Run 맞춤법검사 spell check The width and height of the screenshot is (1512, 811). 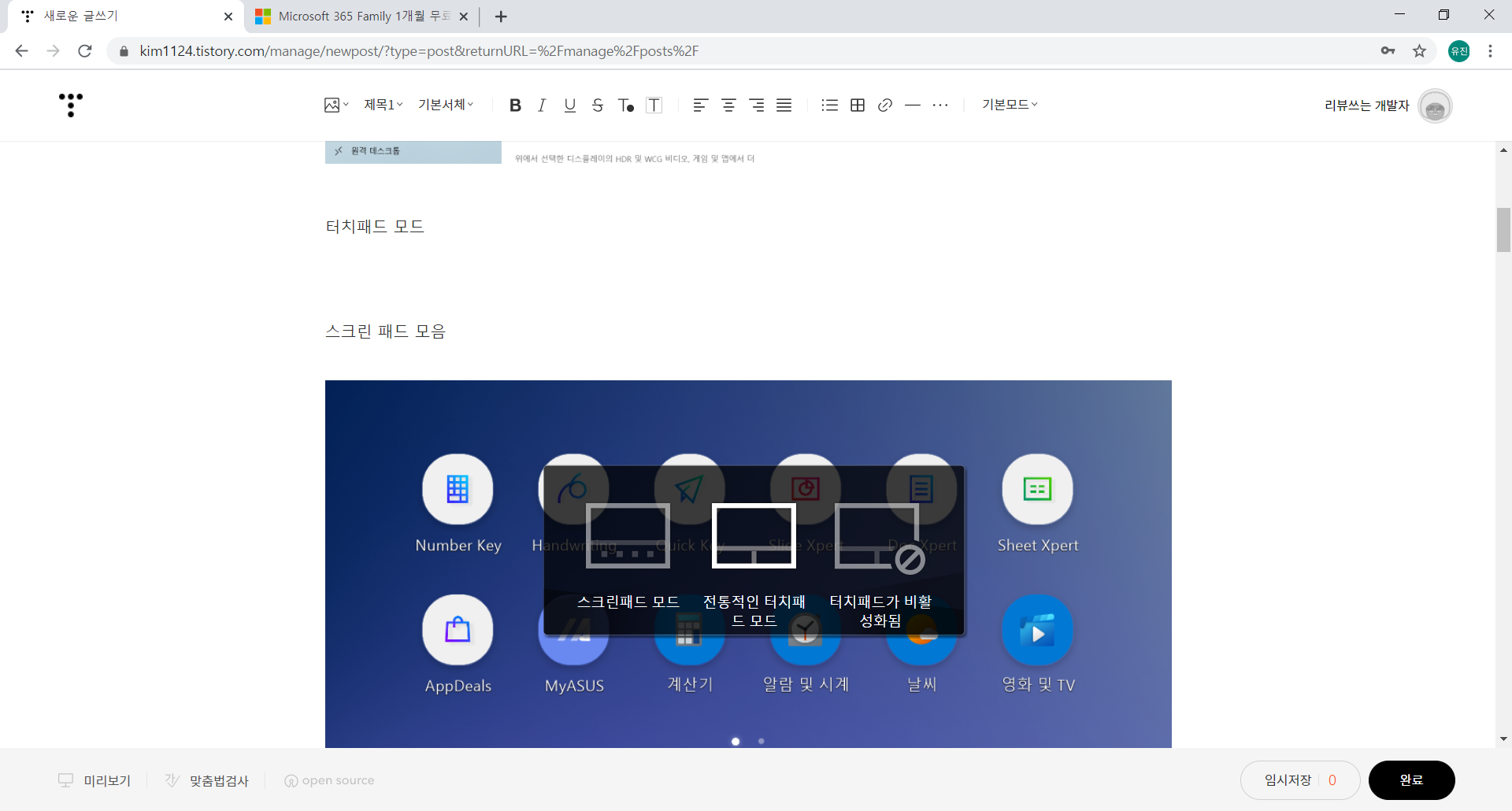point(207,780)
